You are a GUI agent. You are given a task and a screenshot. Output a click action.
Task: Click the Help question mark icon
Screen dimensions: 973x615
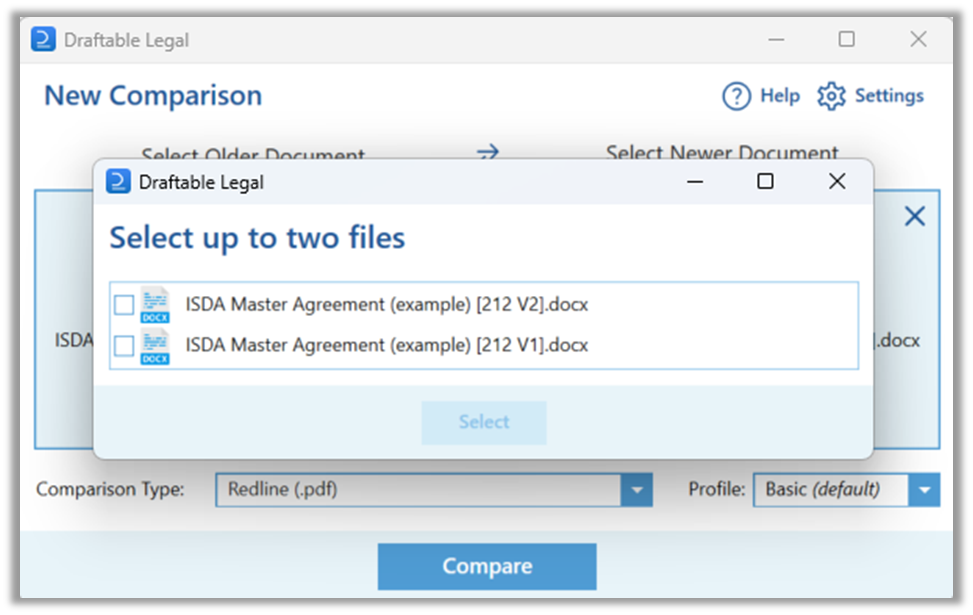737,96
